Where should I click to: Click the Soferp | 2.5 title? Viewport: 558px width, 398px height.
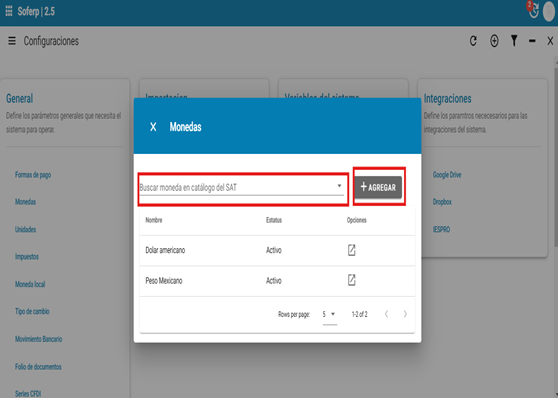coord(36,11)
